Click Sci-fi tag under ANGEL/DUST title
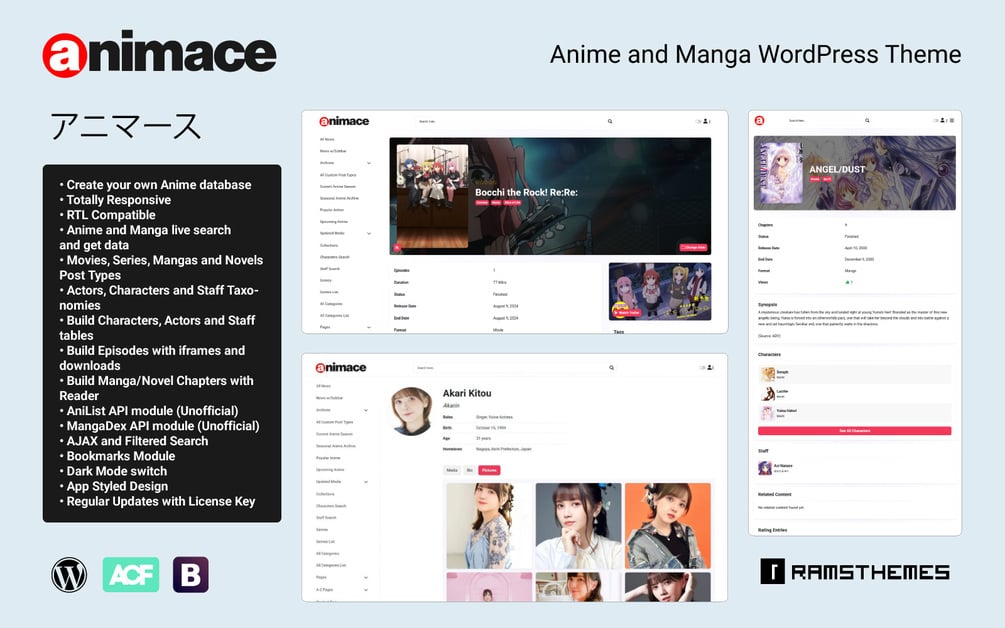This screenshot has height=628, width=1005. [x=827, y=179]
